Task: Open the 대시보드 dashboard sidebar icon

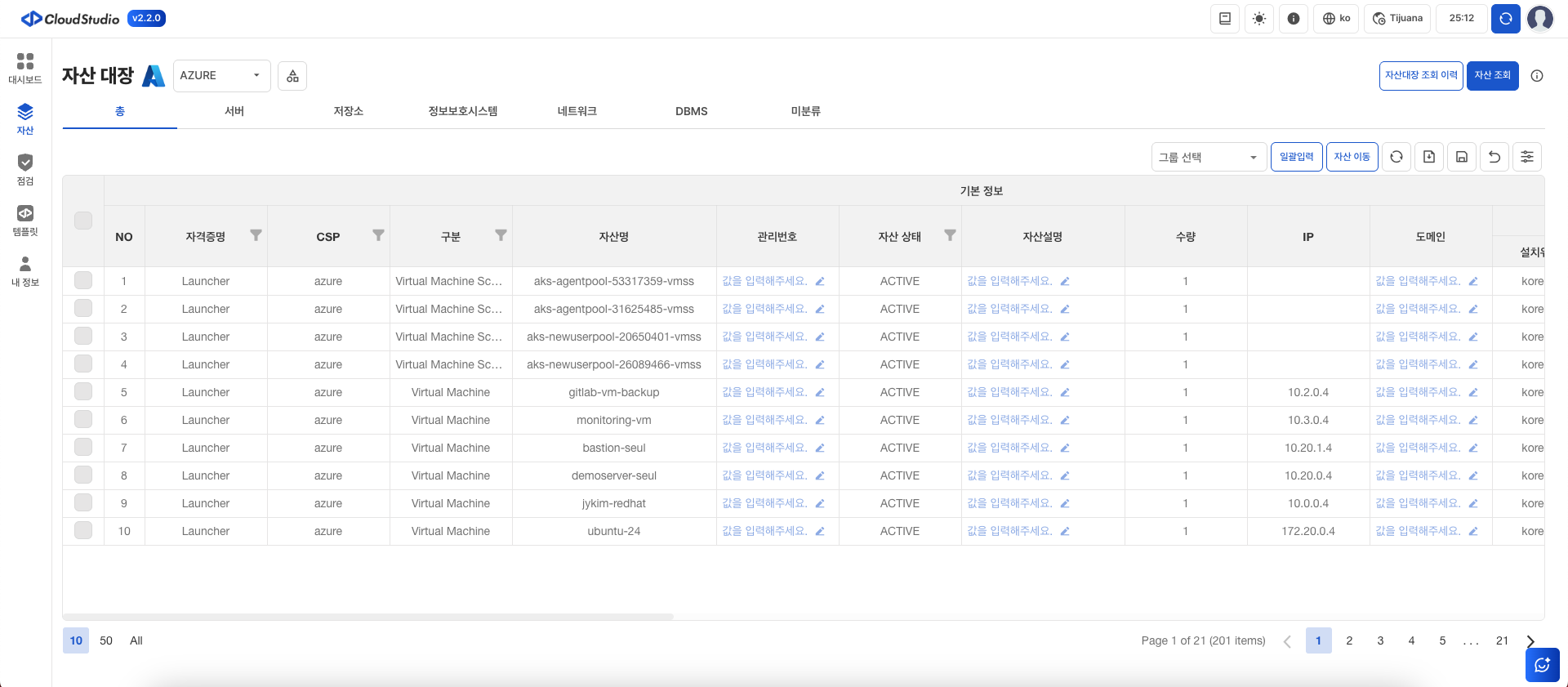Action: [25, 68]
